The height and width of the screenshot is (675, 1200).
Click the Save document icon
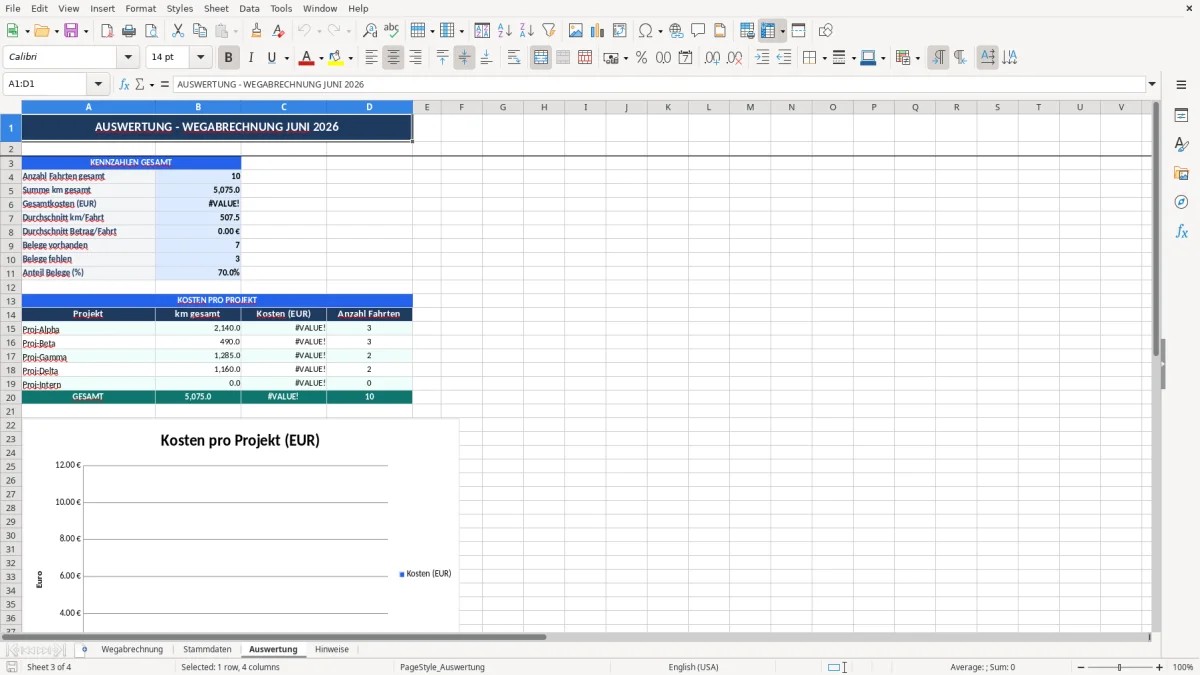71,31
